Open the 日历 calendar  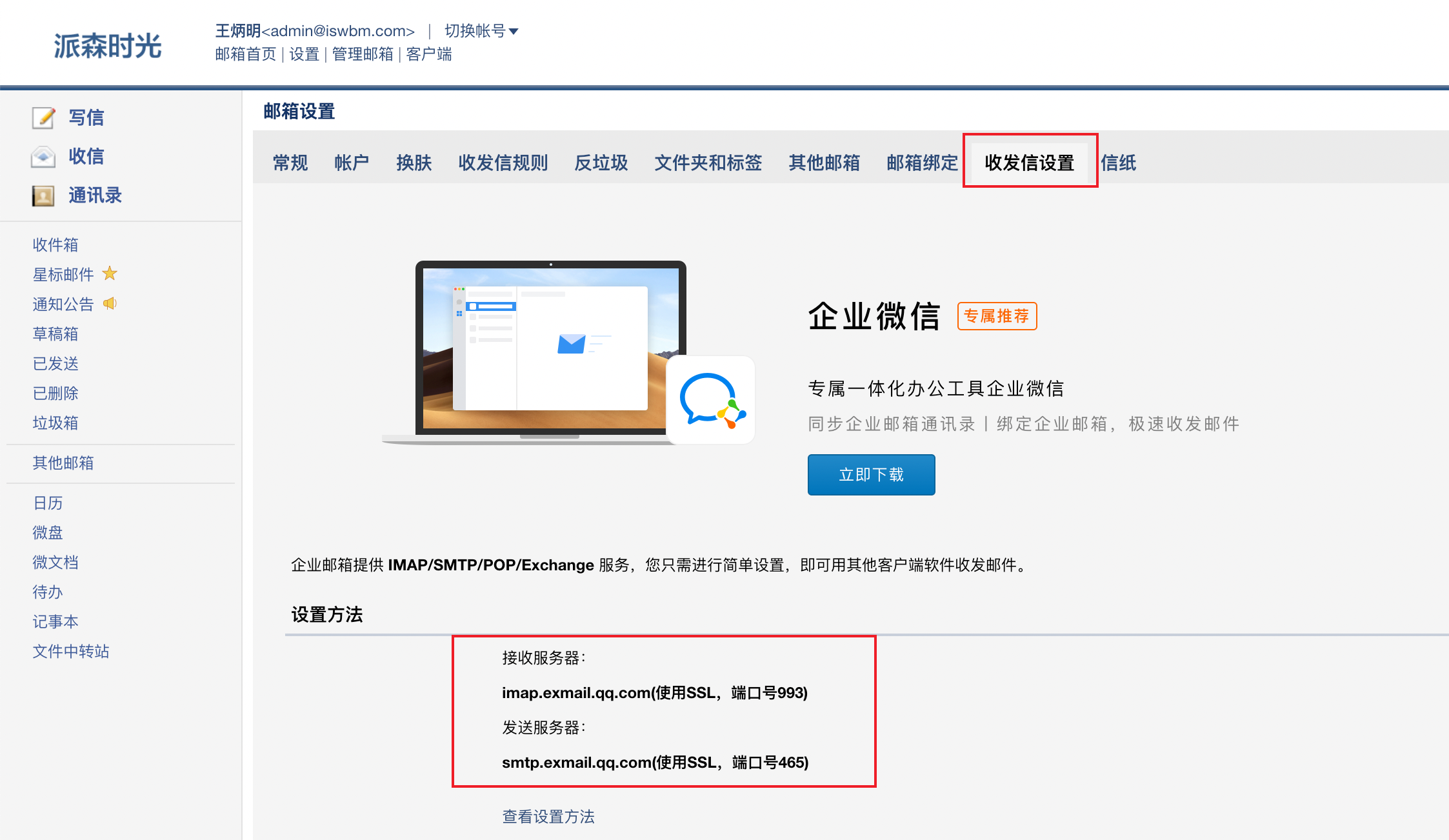coord(48,503)
